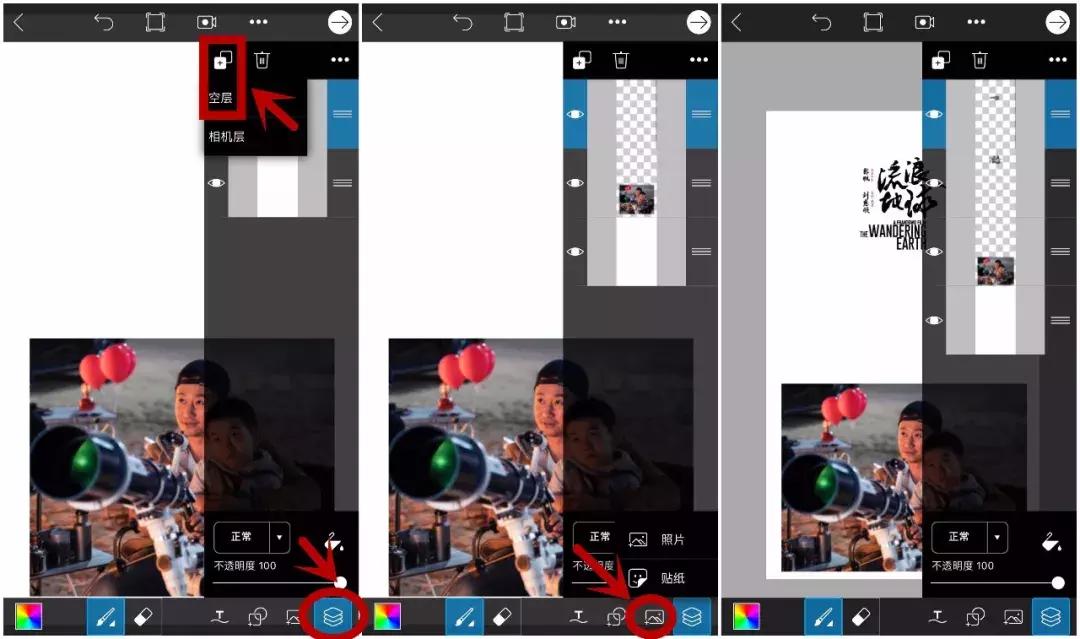Start video recording in right screenshot
This screenshot has height=639, width=1080.
(924, 22)
